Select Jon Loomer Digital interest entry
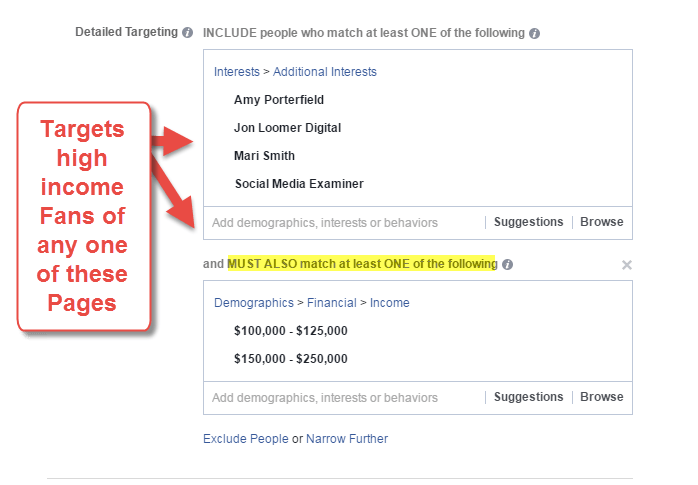698x485 pixels. pos(287,128)
